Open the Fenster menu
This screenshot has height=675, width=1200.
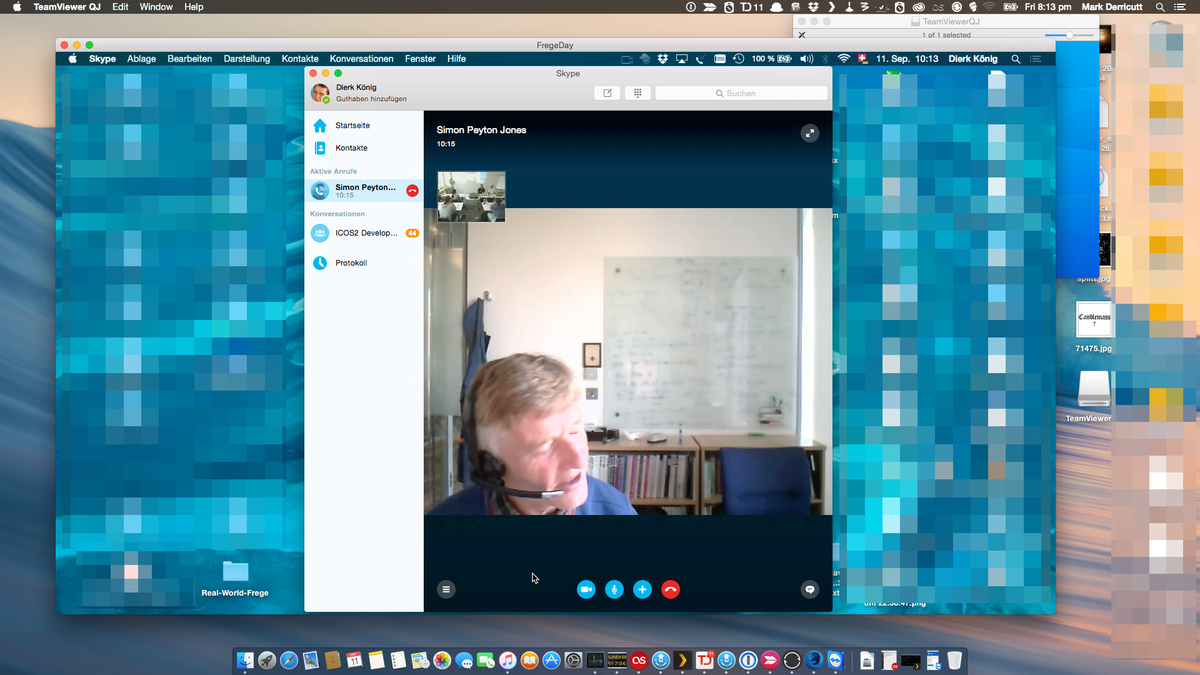click(420, 59)
